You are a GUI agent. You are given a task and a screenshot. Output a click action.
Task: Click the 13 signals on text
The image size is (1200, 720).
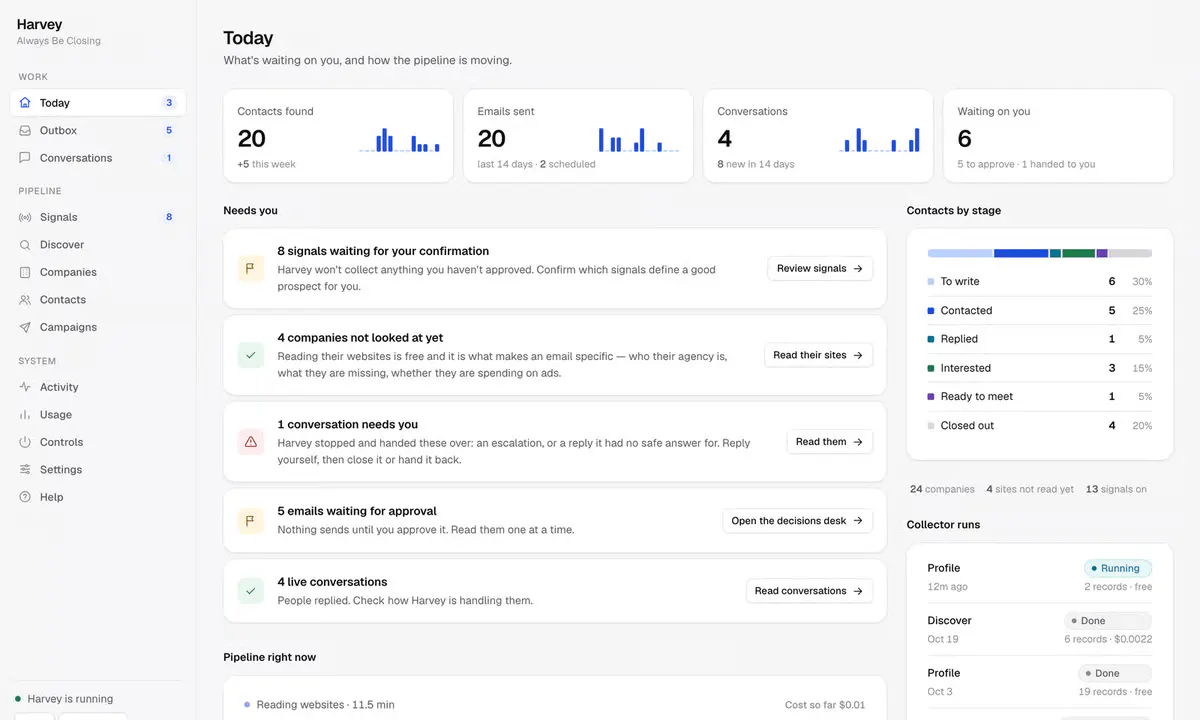[1116, 489]
